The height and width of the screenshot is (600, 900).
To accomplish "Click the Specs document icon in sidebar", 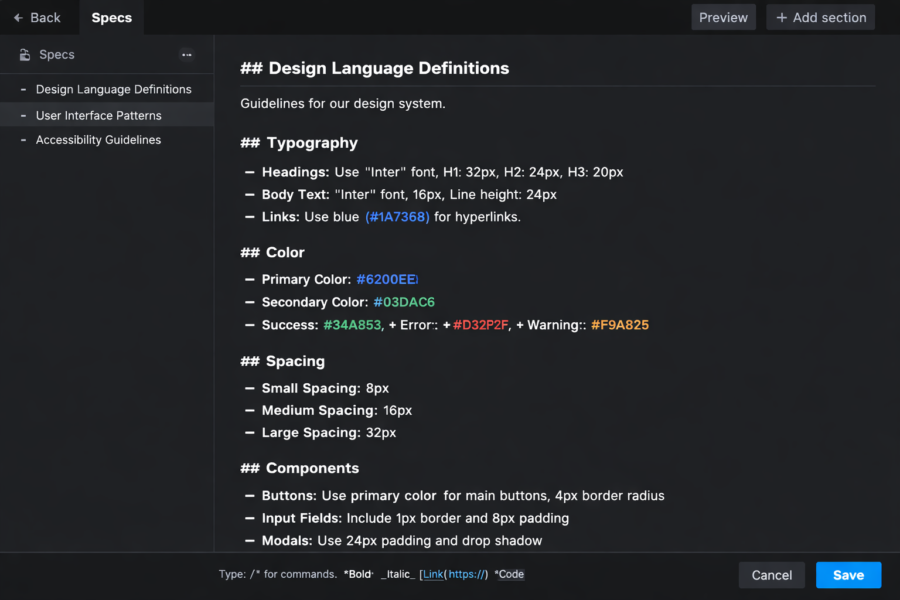I will point(25,55).
